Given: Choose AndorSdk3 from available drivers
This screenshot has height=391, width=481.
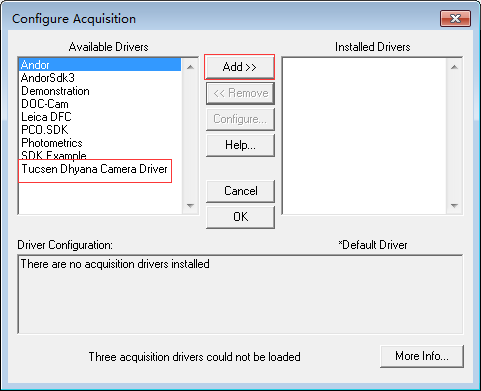Looking at the screenshot, I should [100, 78].
